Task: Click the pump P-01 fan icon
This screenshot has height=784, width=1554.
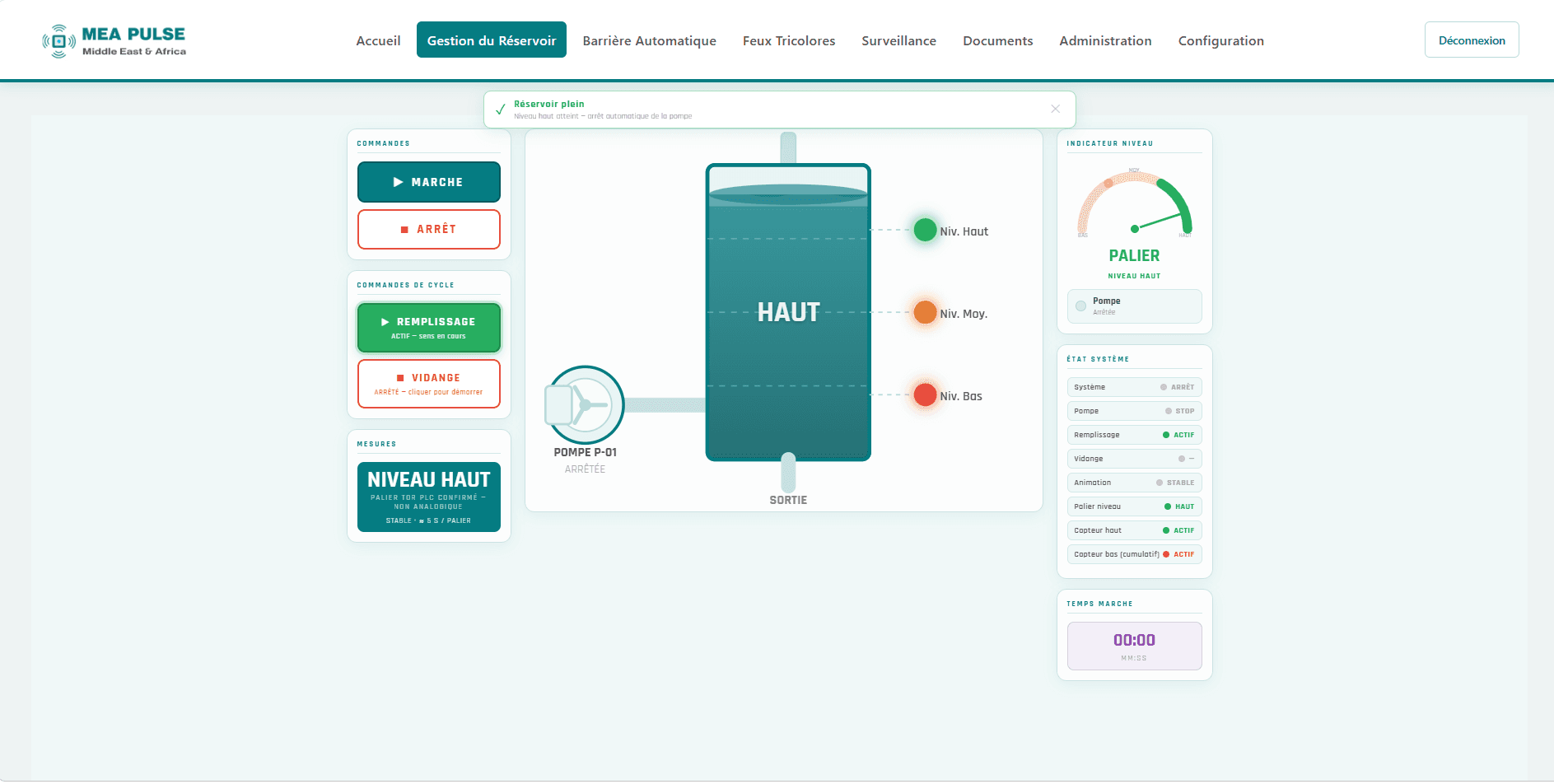Action: (x=585, y=405)
